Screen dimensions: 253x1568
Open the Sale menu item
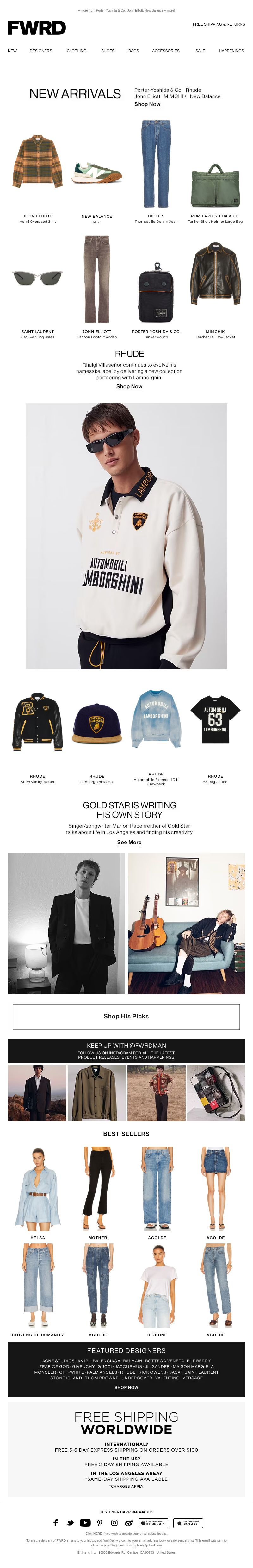200,51
